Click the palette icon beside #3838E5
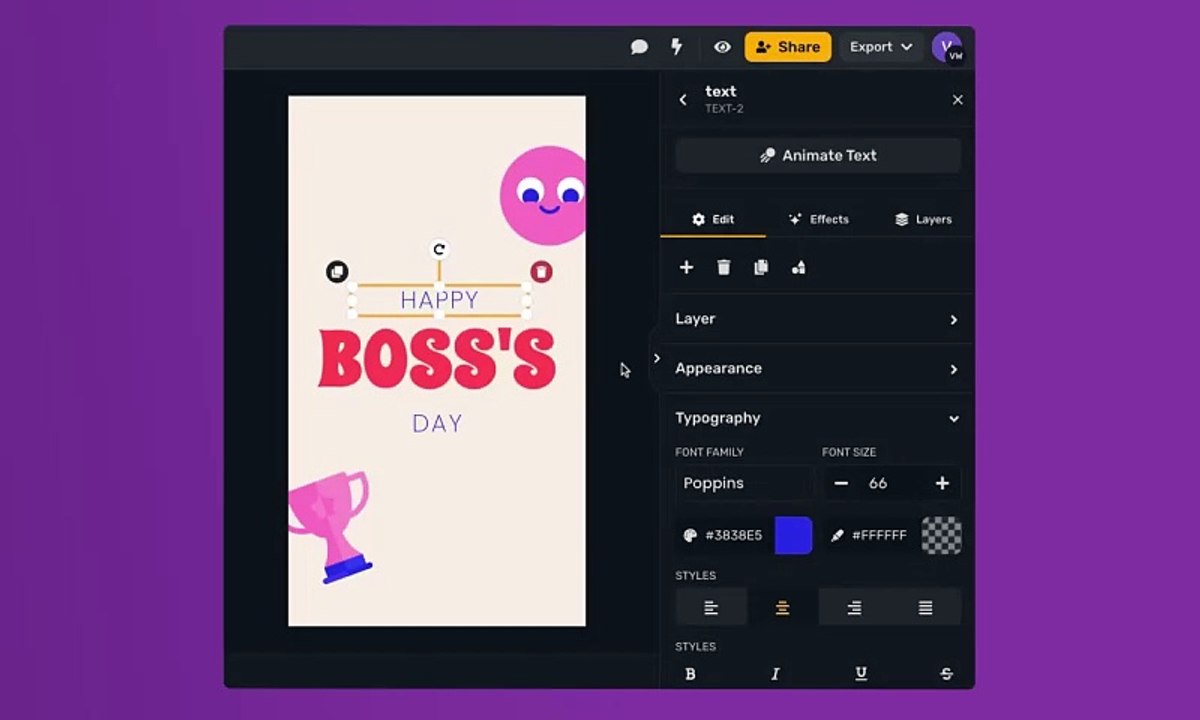1200x720 pixels. click(x=689, y=536)
